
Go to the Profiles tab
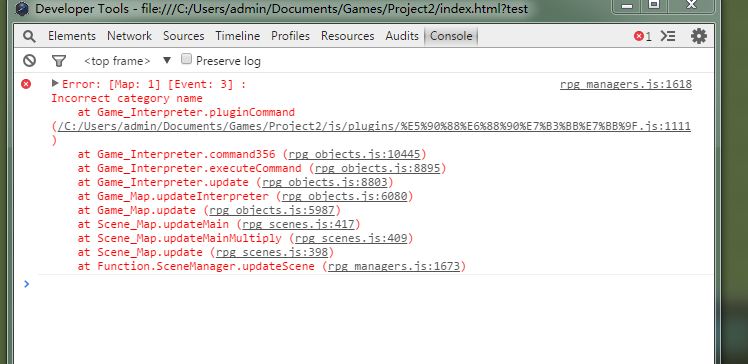[291, 36]
